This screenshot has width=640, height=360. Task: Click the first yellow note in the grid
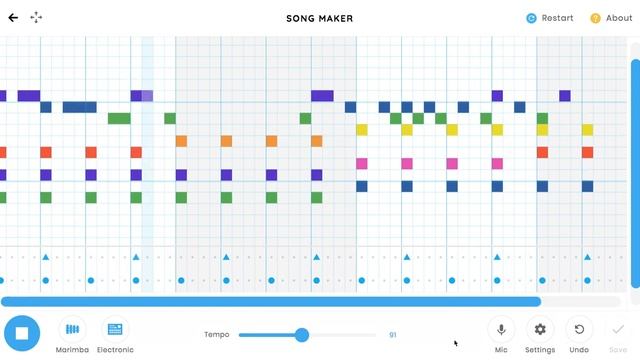click(x=362, y=130)
